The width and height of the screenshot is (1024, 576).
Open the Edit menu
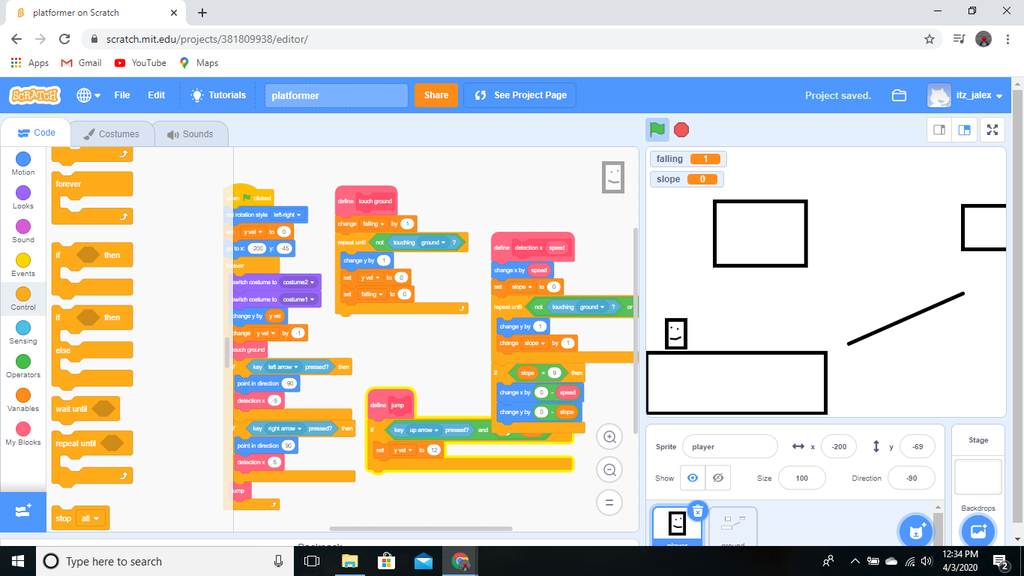(156, 95)
